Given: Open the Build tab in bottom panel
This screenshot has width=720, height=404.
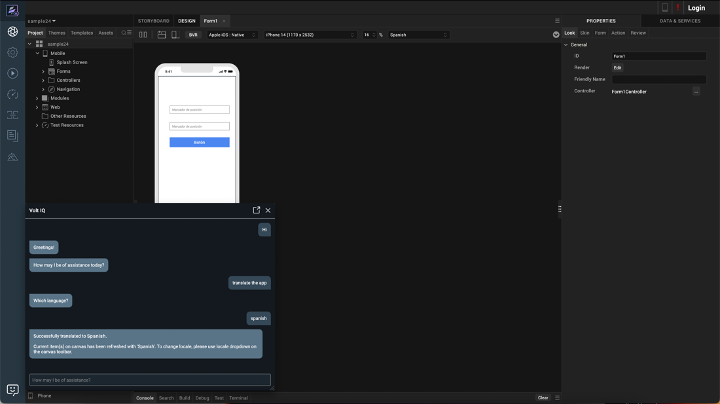Looking at the screenshot, I should click(185, 398).
